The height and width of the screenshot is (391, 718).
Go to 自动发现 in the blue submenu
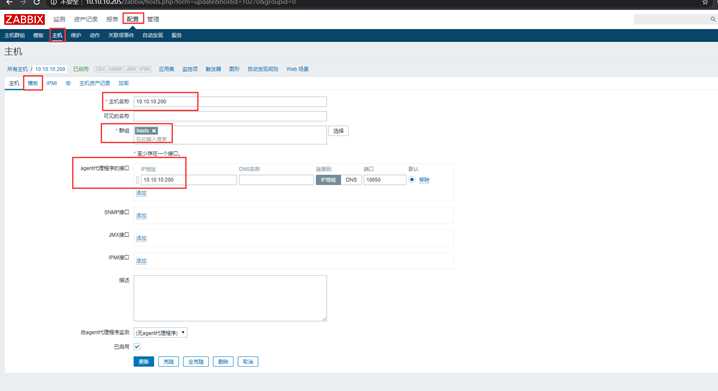pyautogui.click(x=152, y=35)
